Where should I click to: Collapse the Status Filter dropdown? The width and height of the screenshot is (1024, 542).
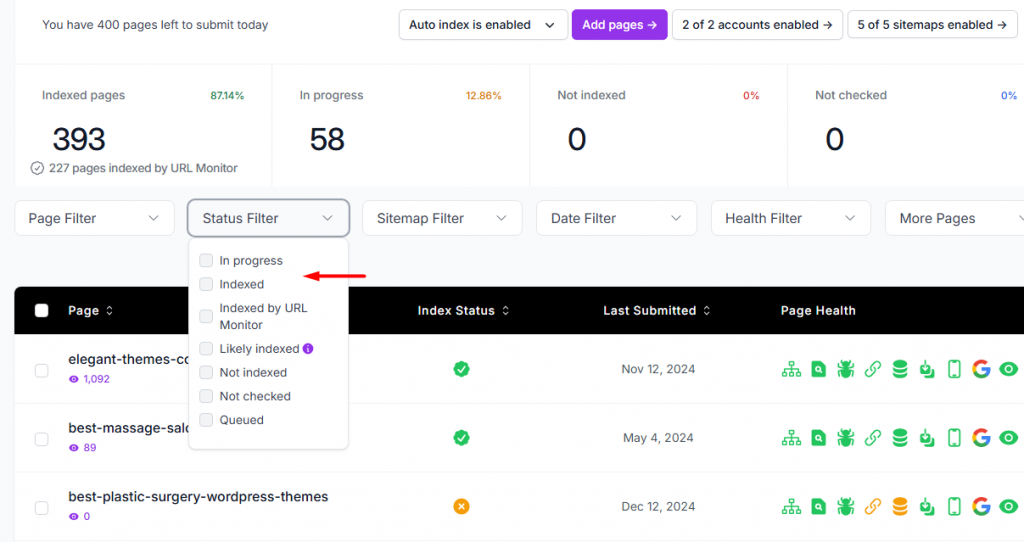268,218
